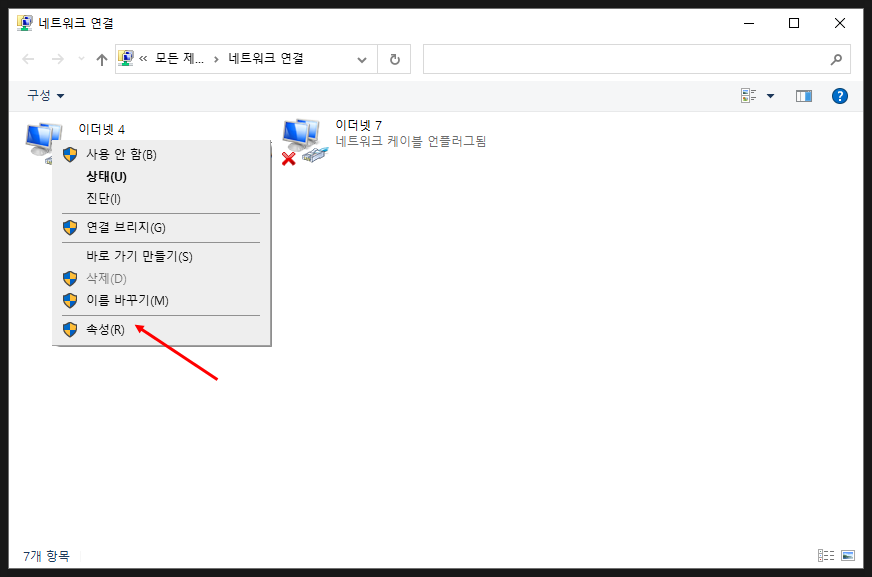Close the 네트워크 연결 window
The height and width of the screenshot is (577, 872).
(840, 23)
